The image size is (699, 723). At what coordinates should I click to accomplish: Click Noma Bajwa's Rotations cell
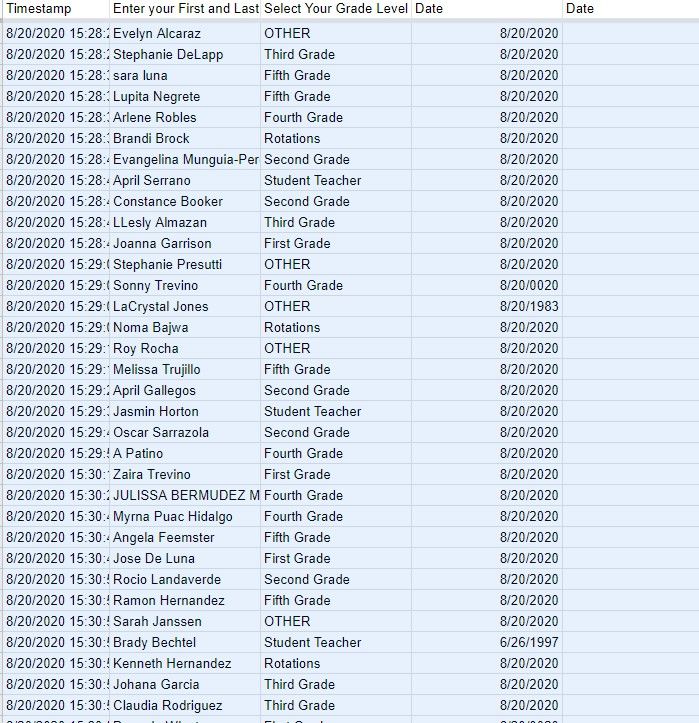click(x=335, y=327)
